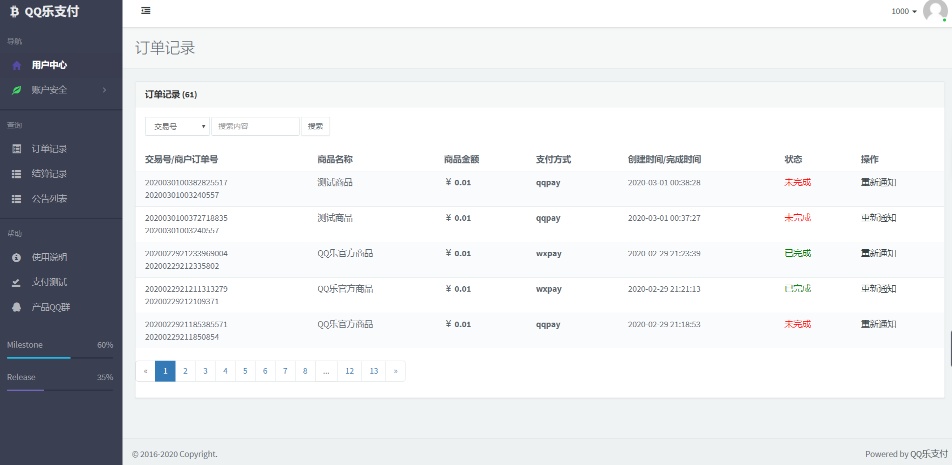Click 重新通知 for the first order
The width and height of the screenshot is (952, 465).
[878, 183]
